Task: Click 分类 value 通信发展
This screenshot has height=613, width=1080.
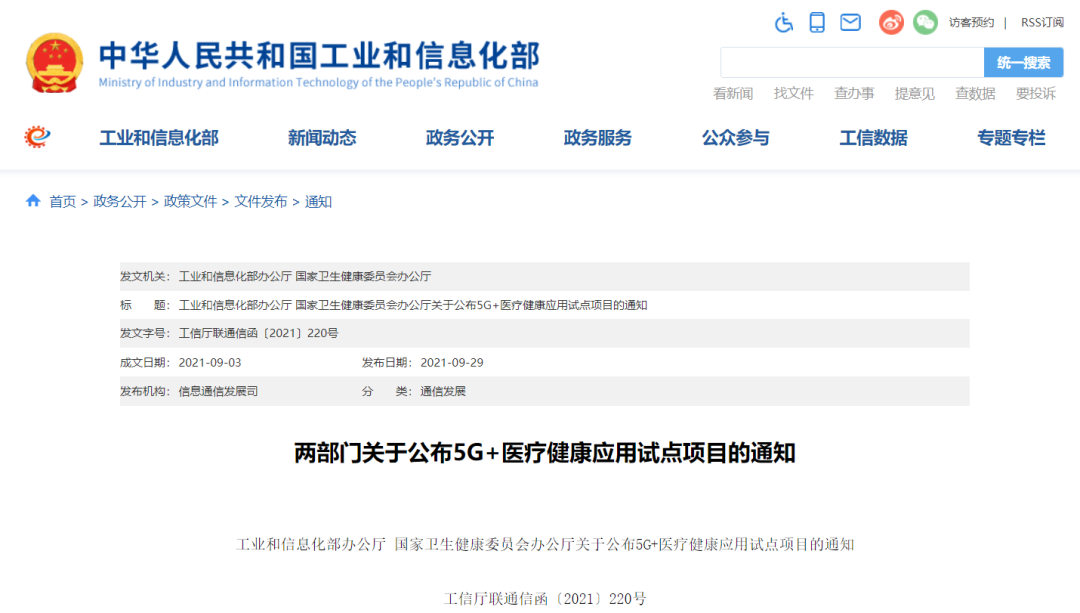Action: point(443,391)
